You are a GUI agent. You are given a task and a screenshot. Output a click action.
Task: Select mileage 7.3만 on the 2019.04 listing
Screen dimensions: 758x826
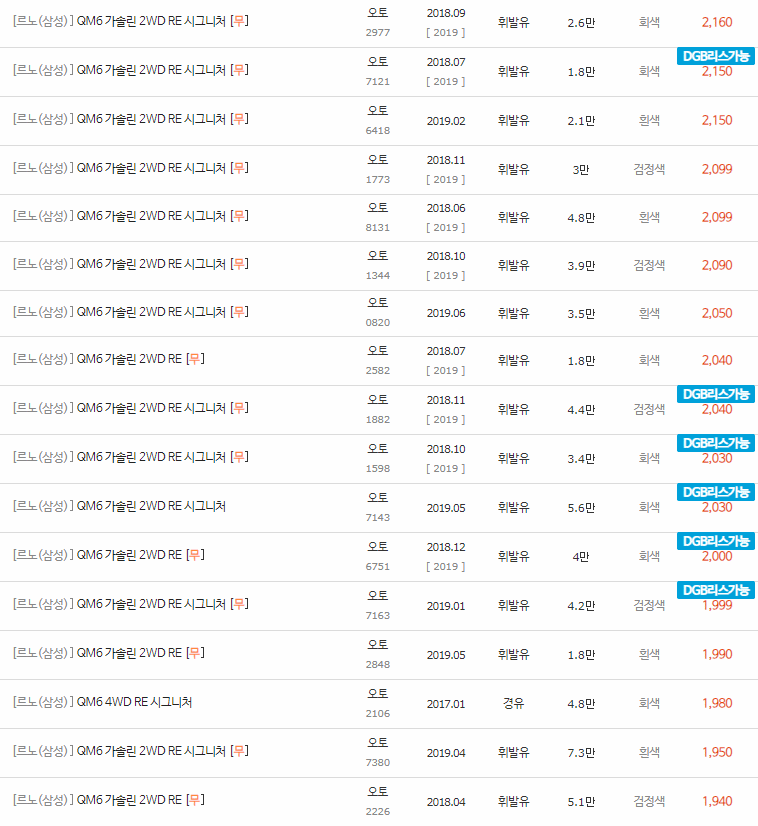pos(583,752)
